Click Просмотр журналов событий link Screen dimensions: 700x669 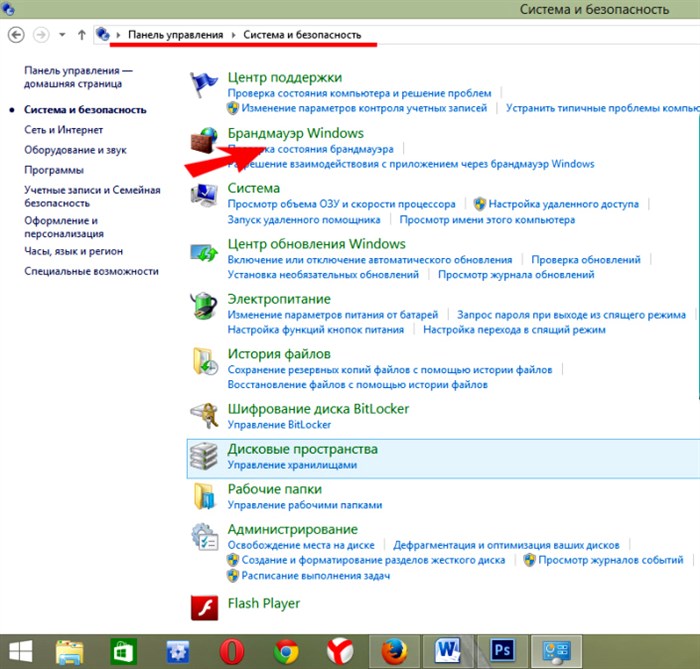point(611,560)
